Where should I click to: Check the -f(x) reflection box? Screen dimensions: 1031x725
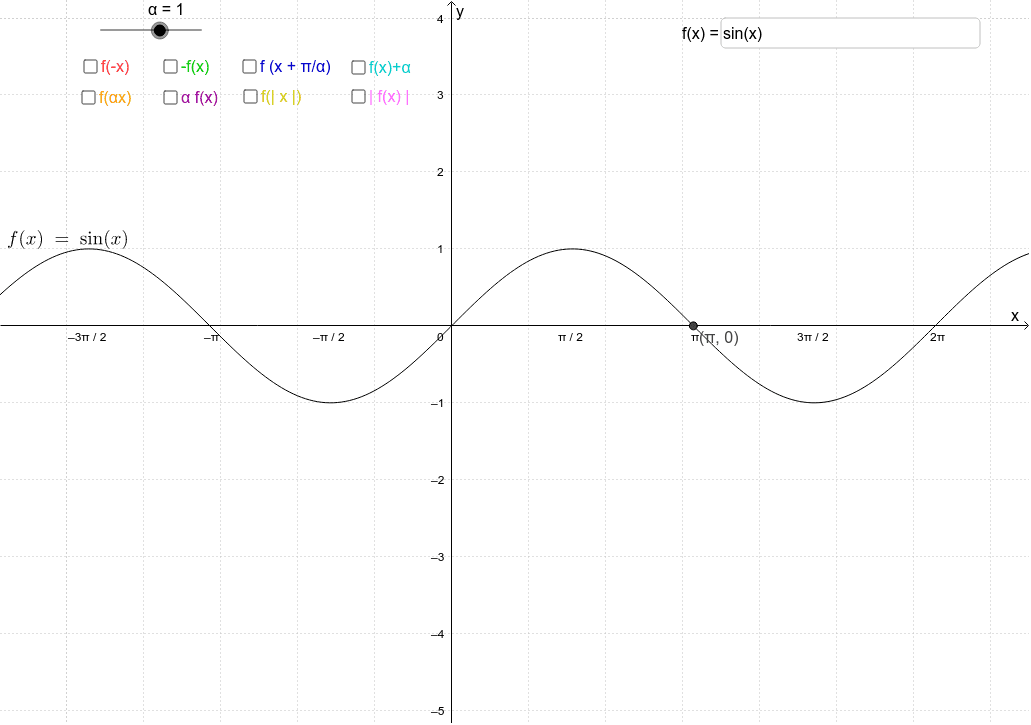pyautogui.click(x=170, y=66)
